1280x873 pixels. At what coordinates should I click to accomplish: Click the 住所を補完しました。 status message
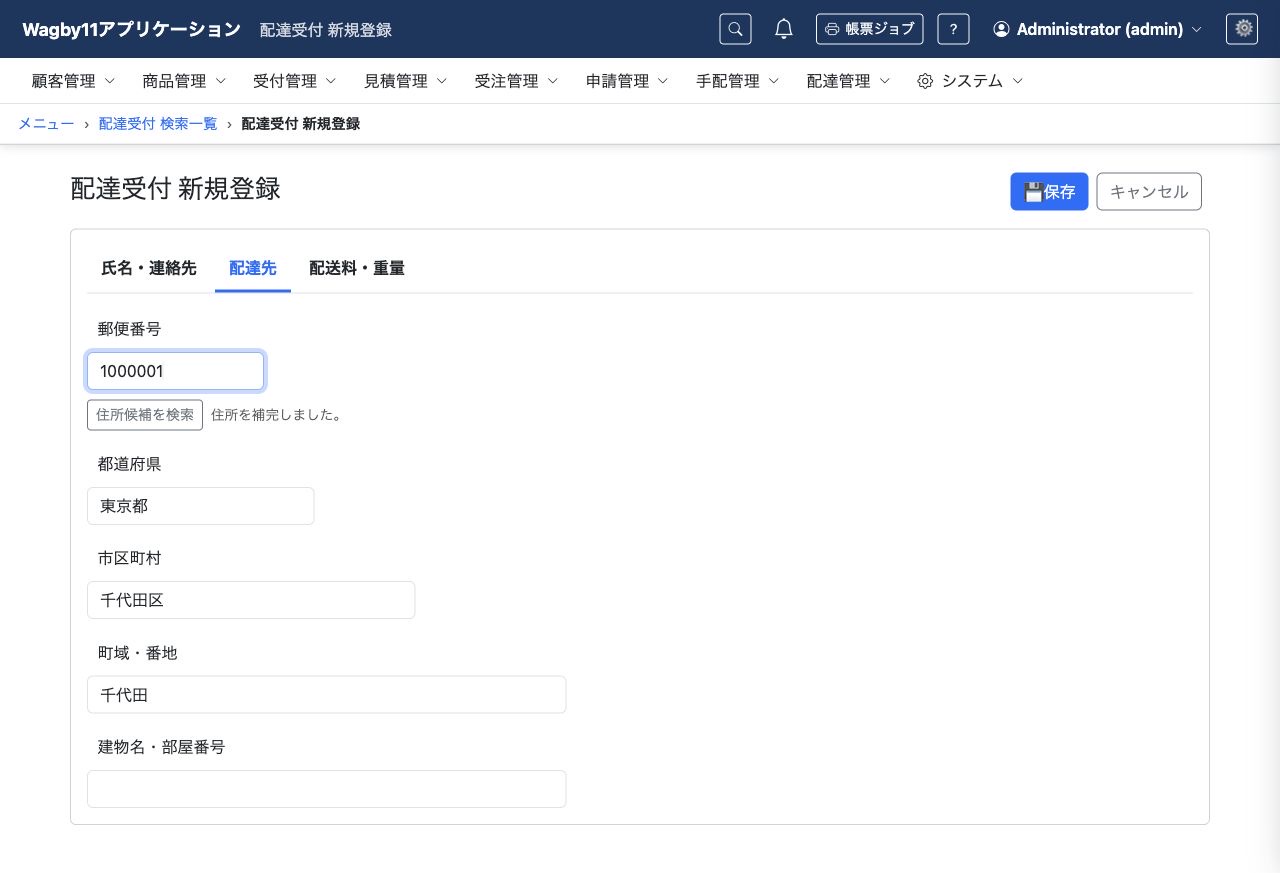277,415
